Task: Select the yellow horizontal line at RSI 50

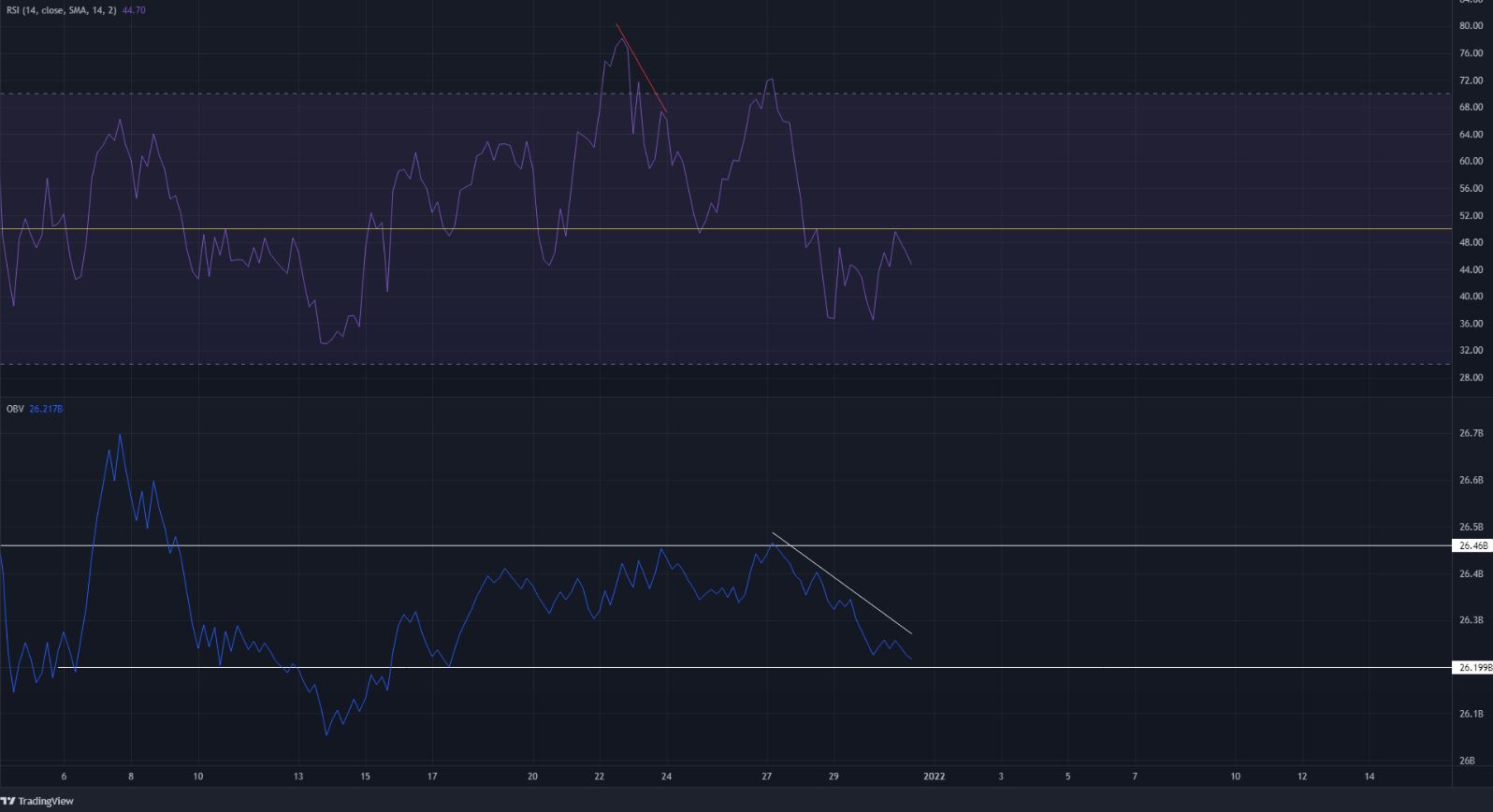Action: click(x=725, y=228)
